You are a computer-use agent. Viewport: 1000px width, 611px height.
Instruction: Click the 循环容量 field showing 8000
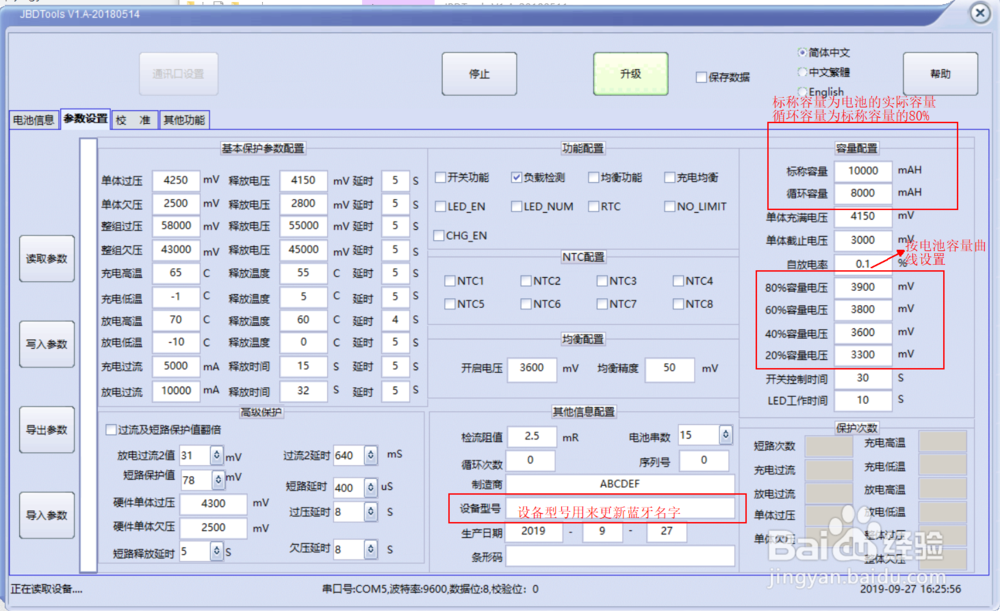tap(863, 193)
